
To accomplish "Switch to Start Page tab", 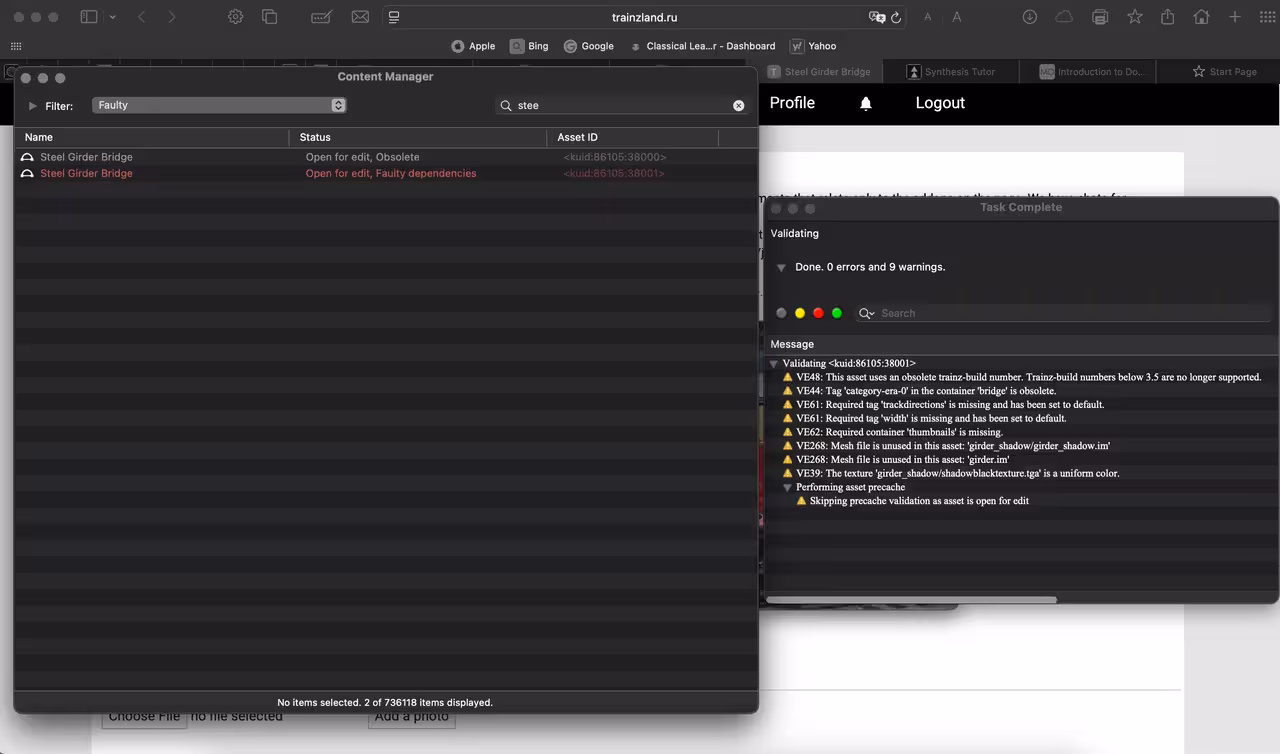I will point(1225,72).
